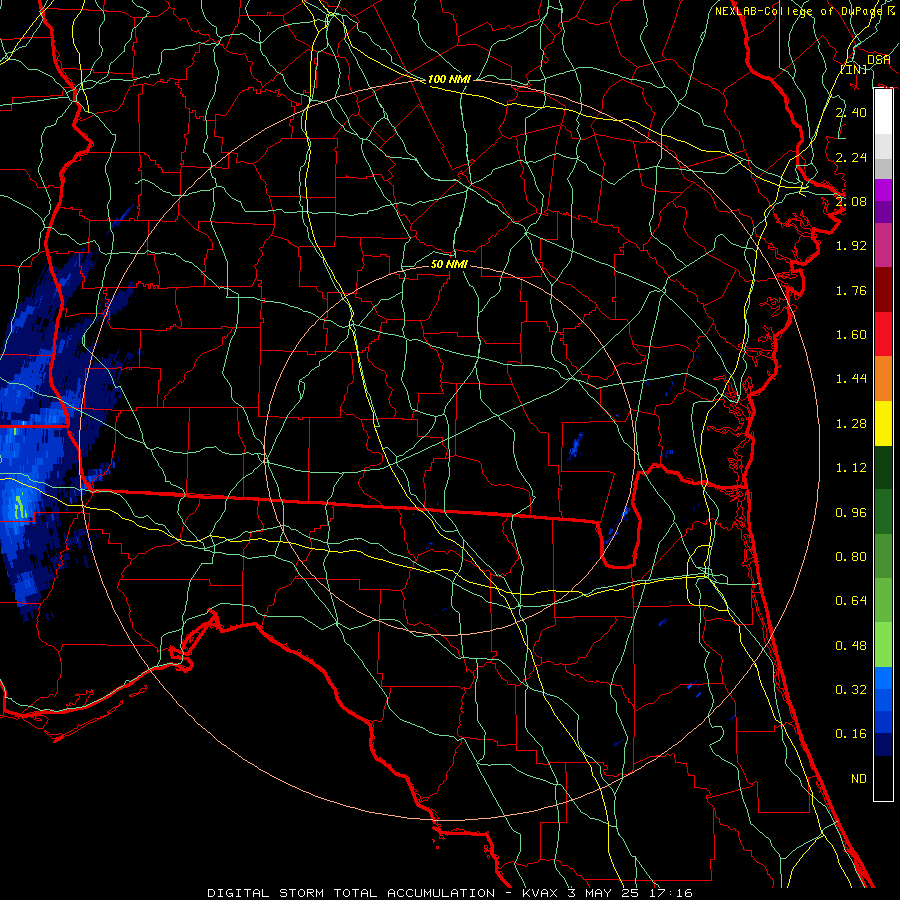Click the 1.60 legend value
This screenshot has height=900, width=900.
point(851,335)
